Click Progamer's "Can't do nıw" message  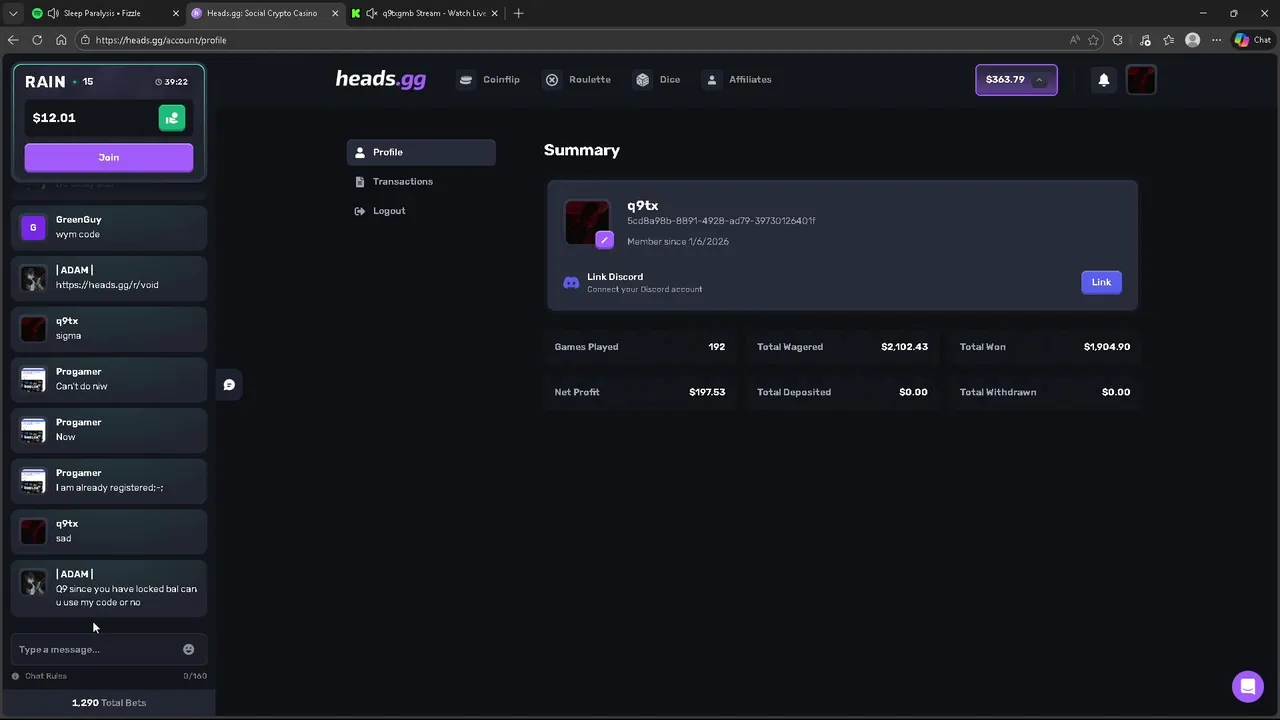tap(81, 386)
